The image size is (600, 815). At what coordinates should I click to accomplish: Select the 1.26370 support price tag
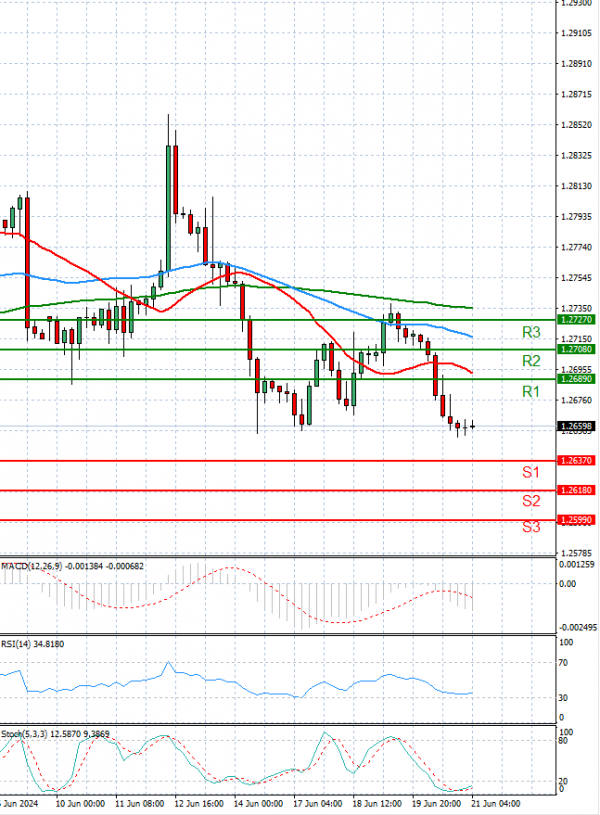[x=576, y=461]
